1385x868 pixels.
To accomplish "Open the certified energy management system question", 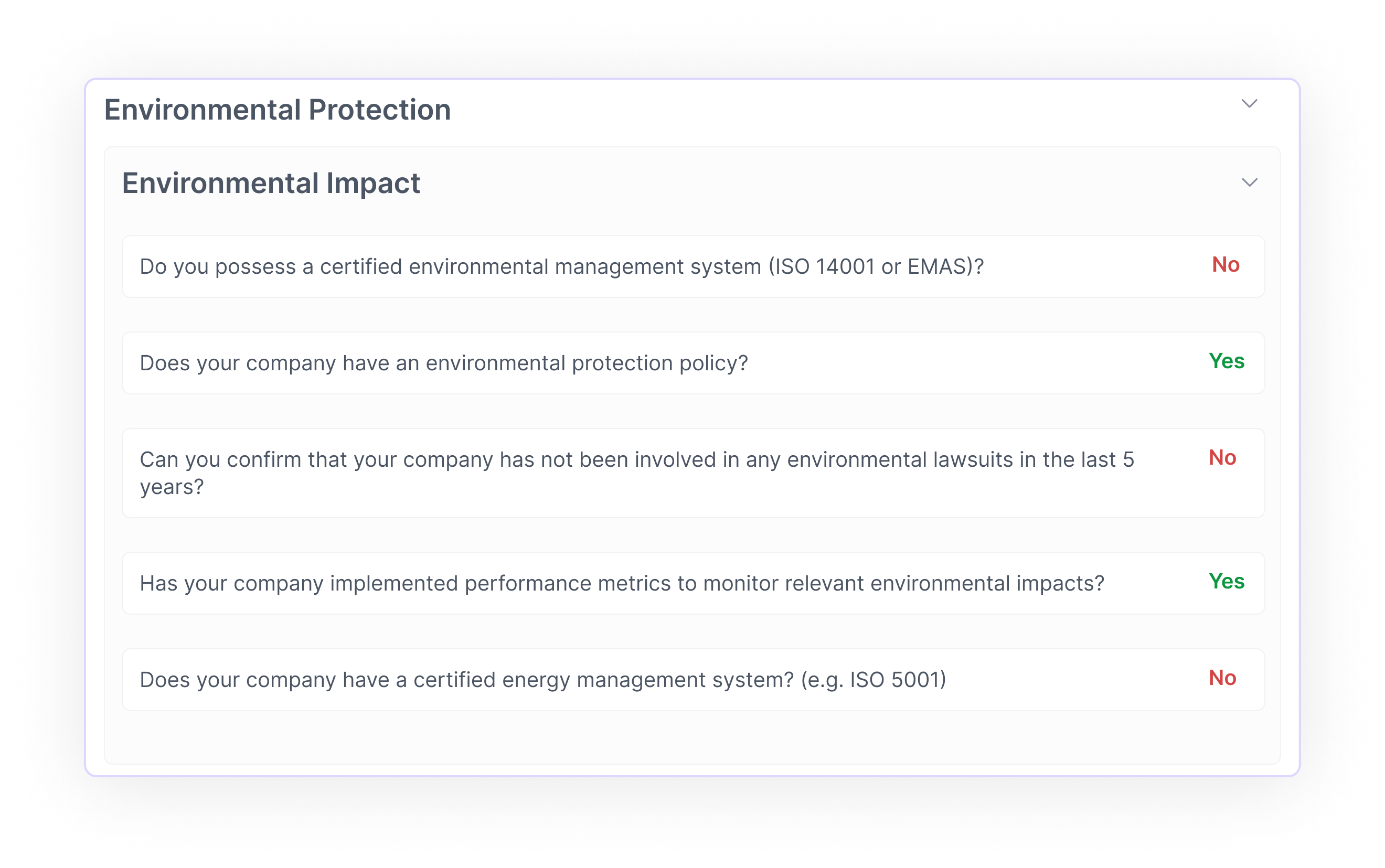I will point(632,679).
